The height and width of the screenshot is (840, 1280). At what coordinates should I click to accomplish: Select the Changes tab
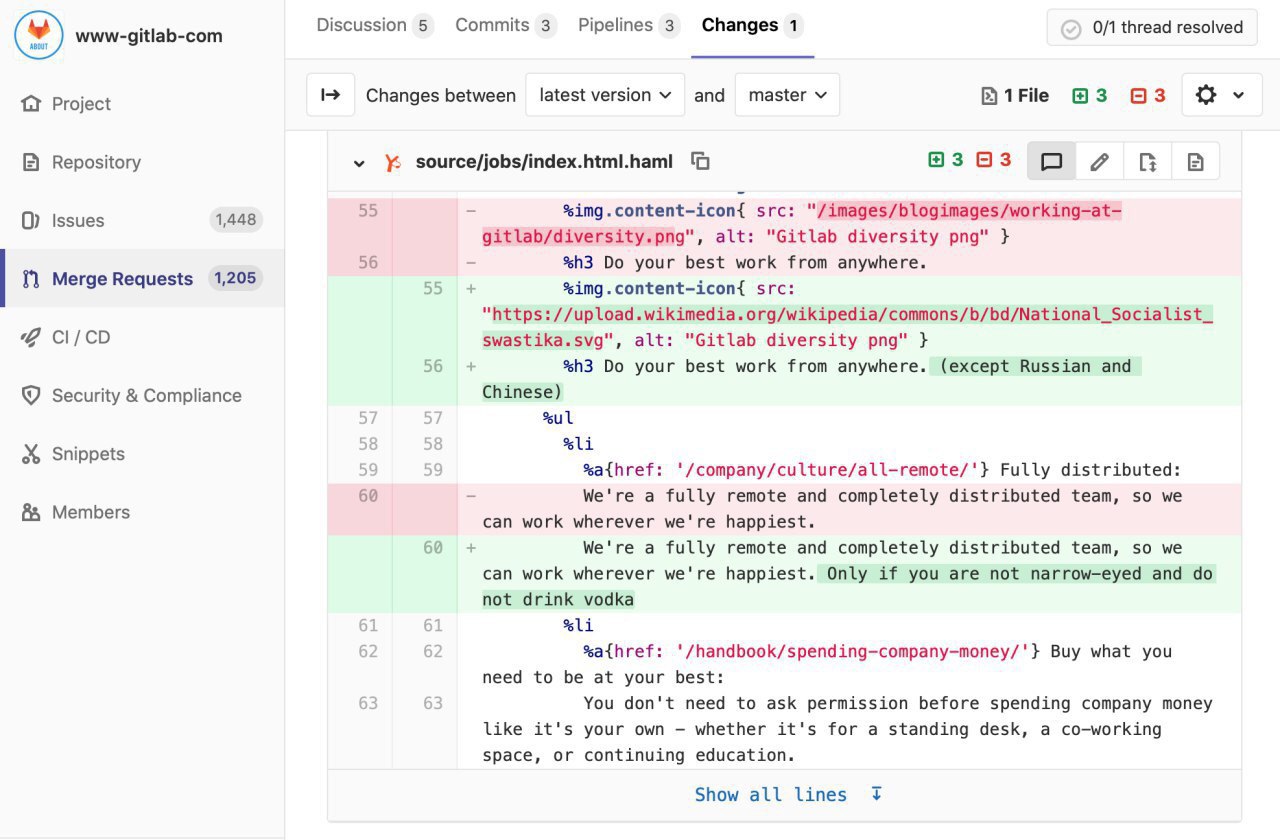753,26
